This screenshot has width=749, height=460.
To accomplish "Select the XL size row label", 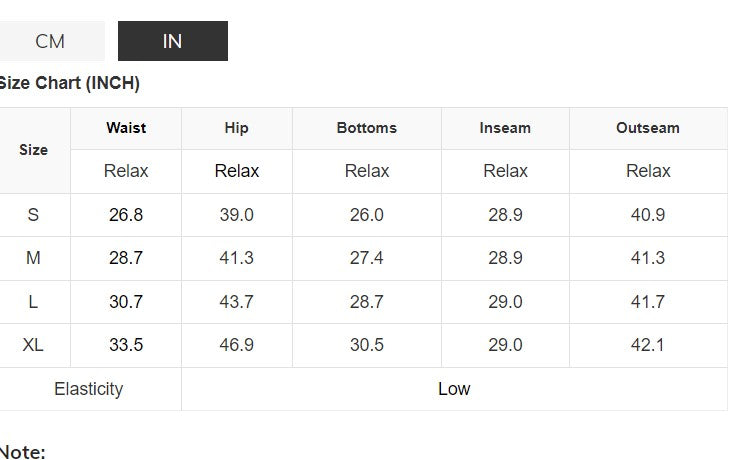I will point(33,345).
